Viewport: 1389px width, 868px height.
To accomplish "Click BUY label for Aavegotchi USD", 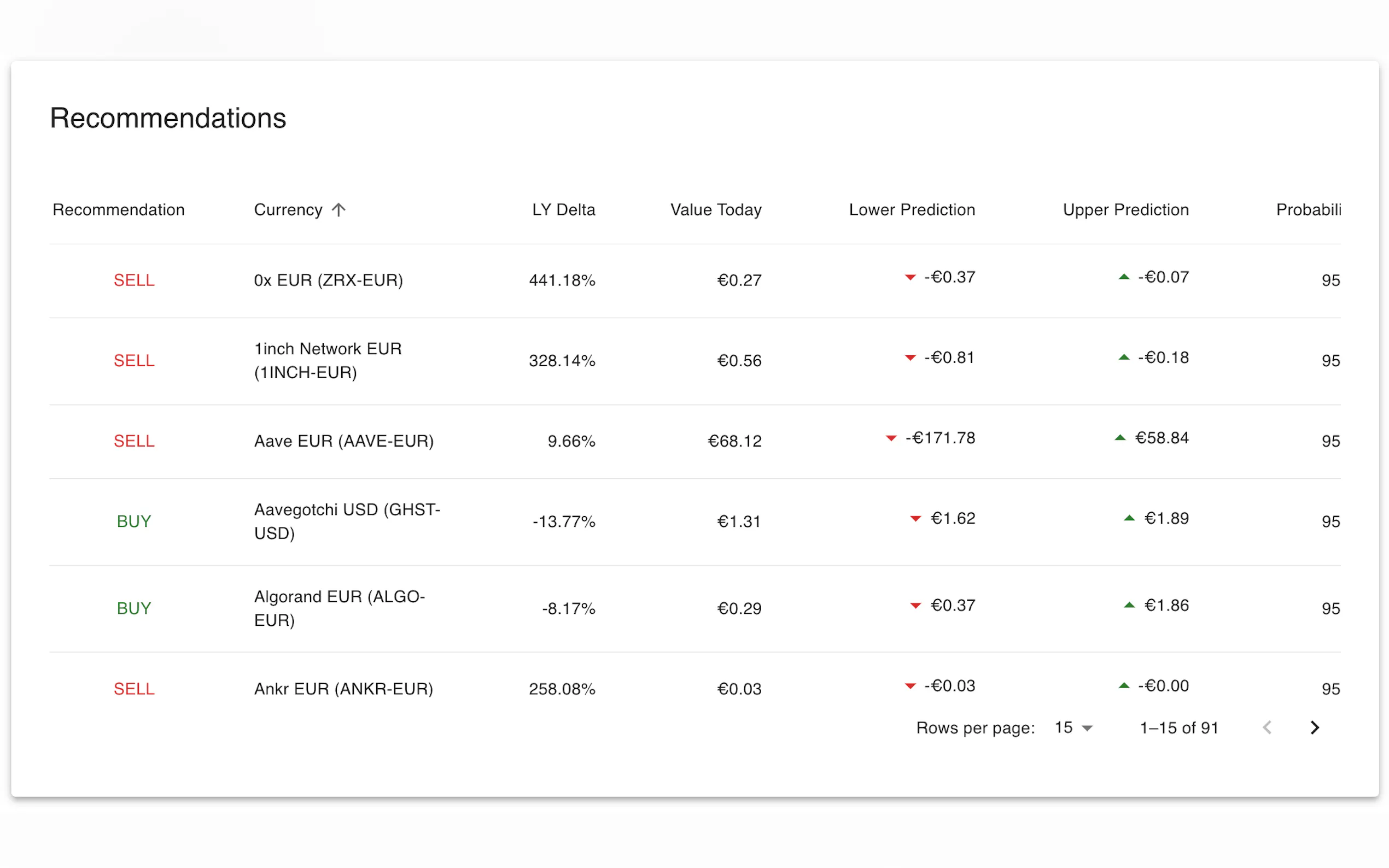I will coord(134,521).
